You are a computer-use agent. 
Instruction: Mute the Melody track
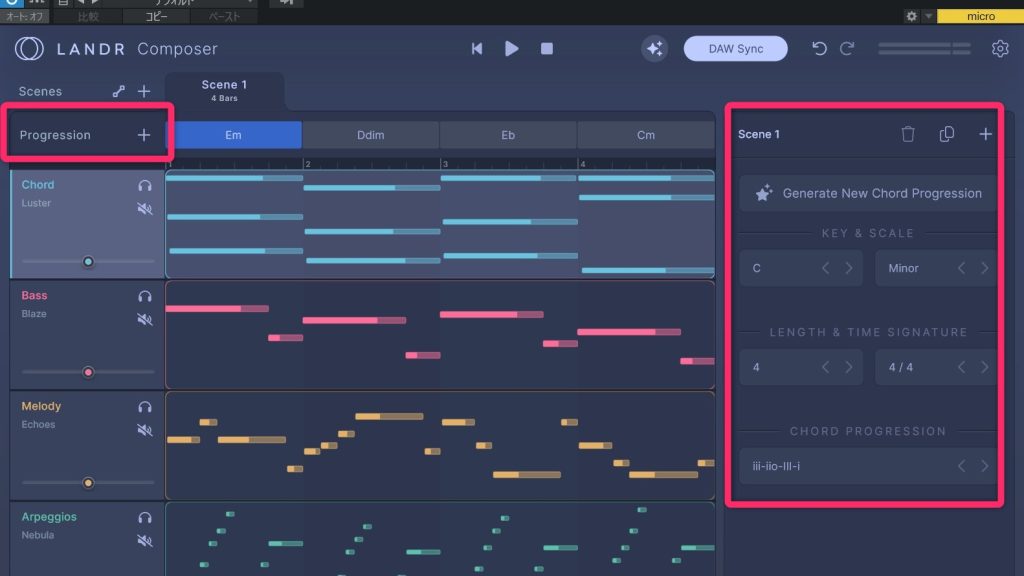point(145,430)
